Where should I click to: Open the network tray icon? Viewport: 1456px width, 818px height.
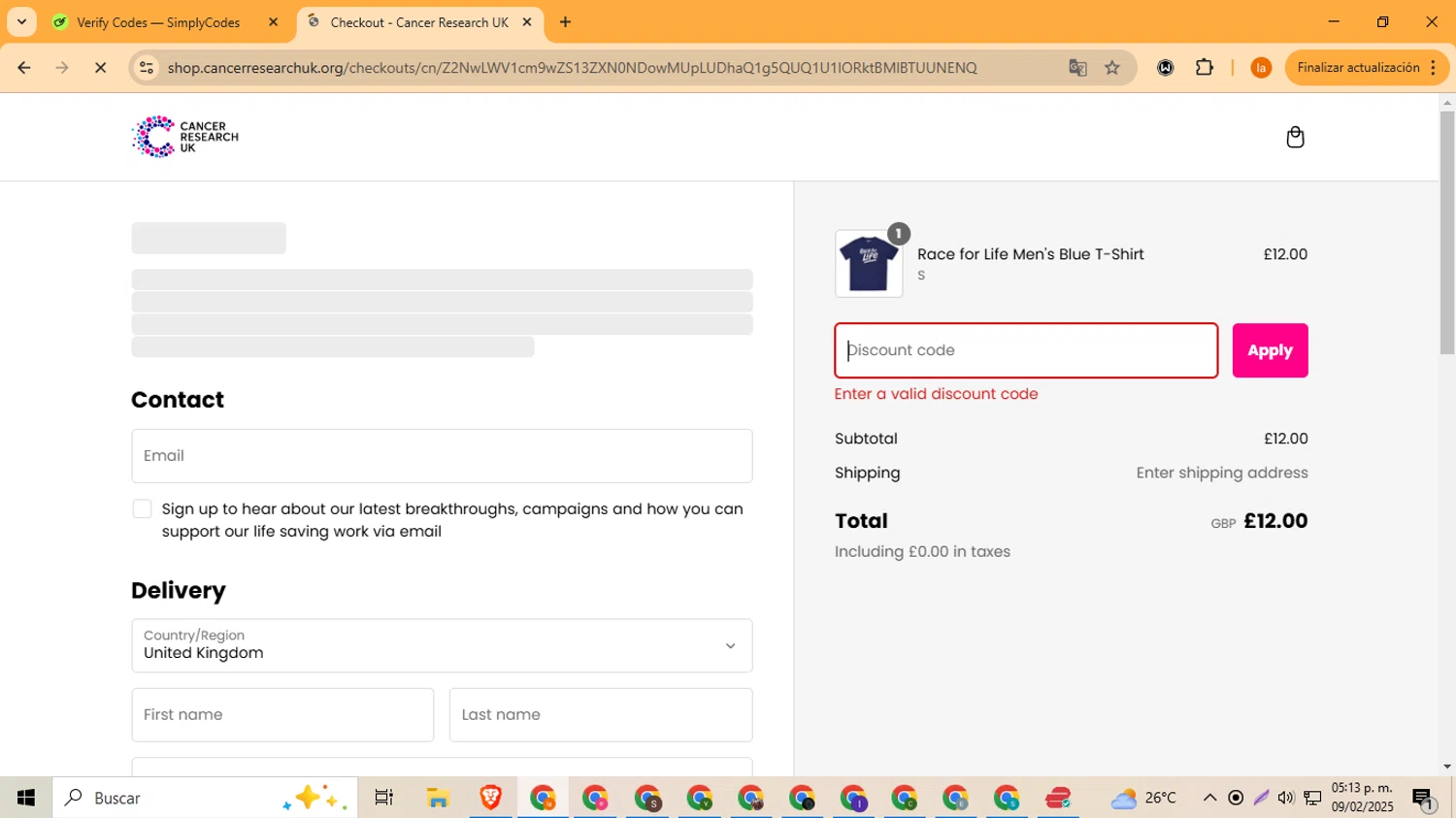point(1312,798)
